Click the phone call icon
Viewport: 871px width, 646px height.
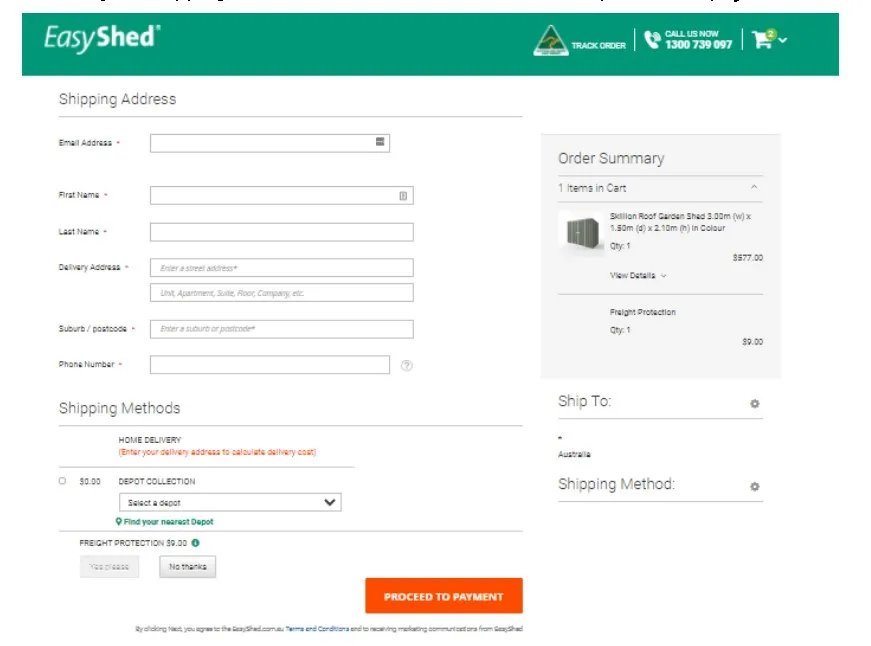pos(653,40)
